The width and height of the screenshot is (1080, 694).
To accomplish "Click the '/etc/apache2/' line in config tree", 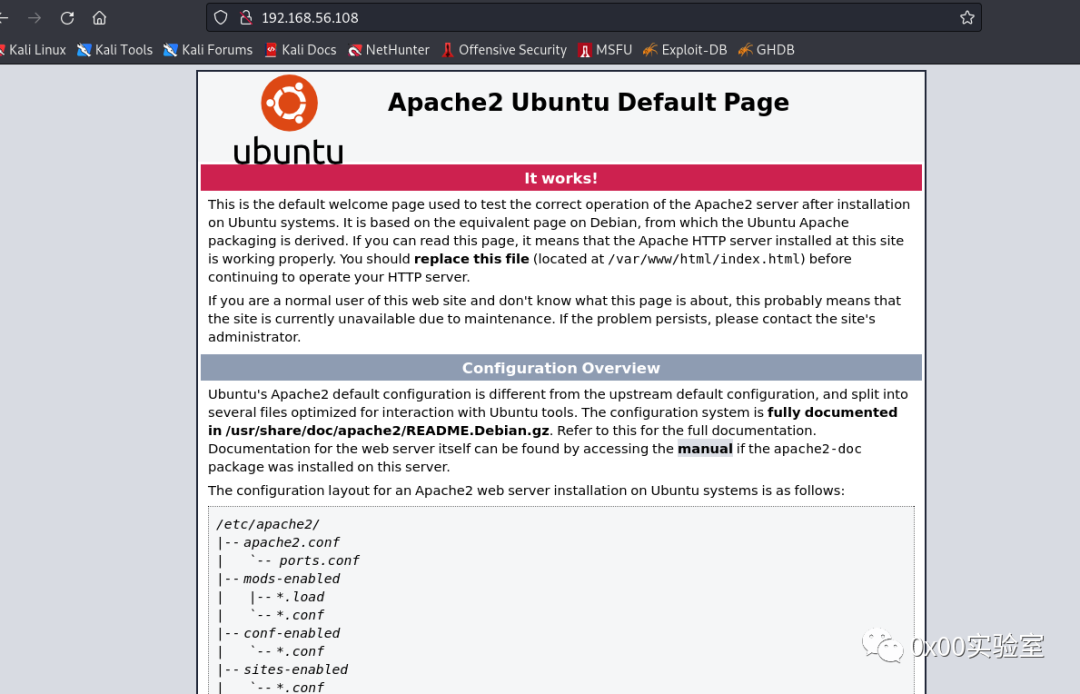I will (x=268, y=525).
